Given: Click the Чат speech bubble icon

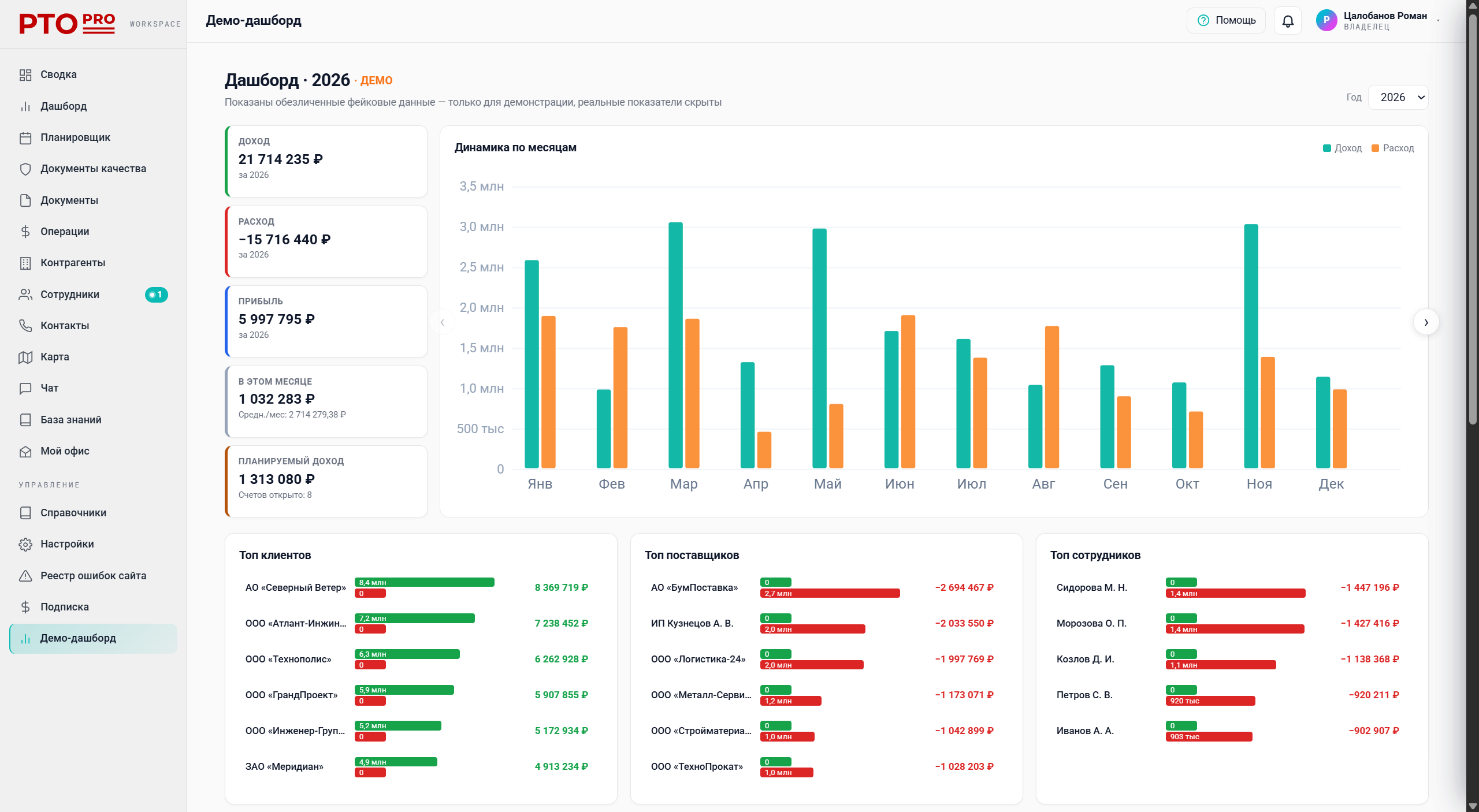Looking at the screenshot, I should pos(25,388).
